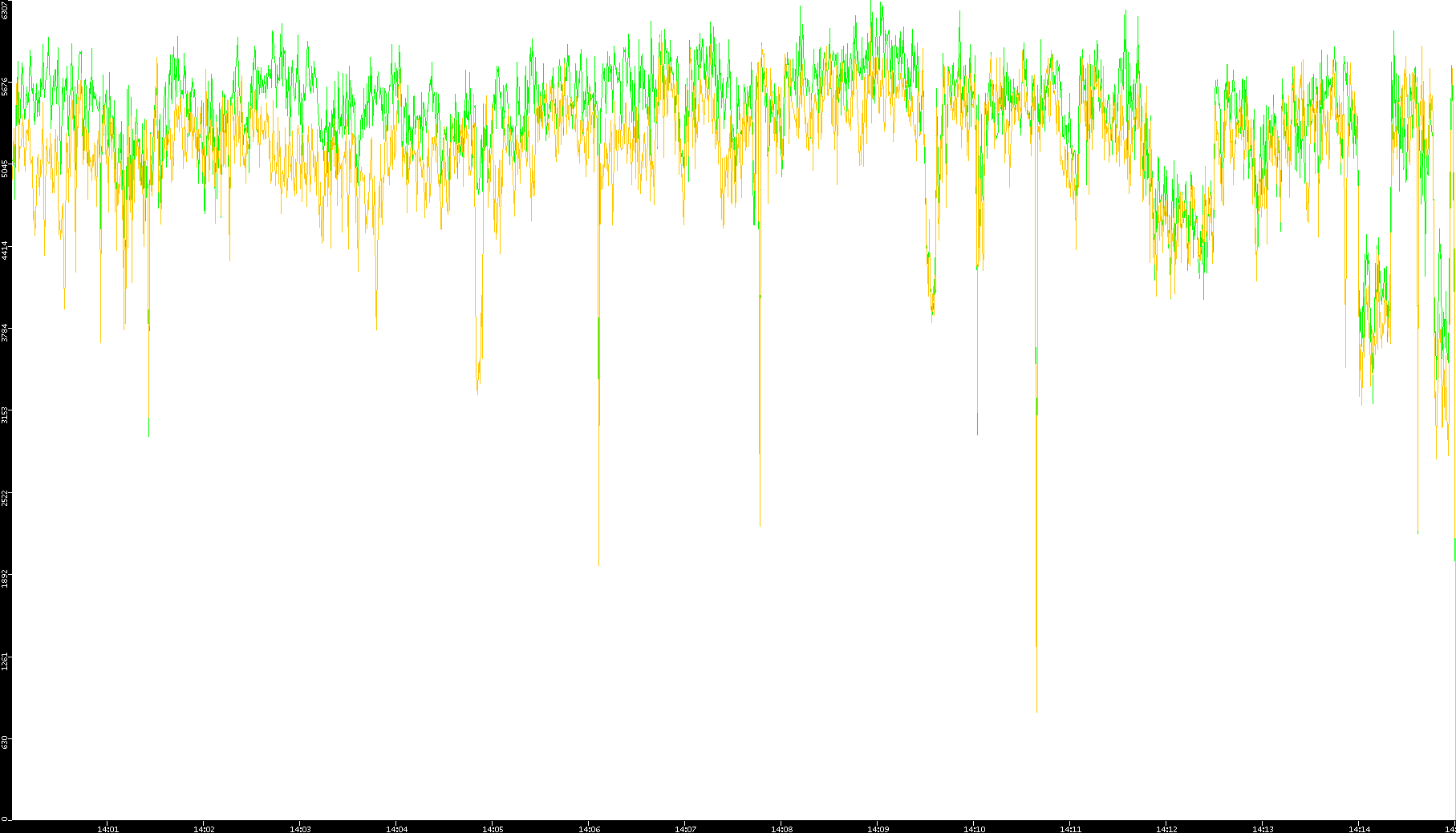Select the 5045 vertical axis label
Image resolution: width=1456 pixels, height=833 pixels.
point(6,168)
